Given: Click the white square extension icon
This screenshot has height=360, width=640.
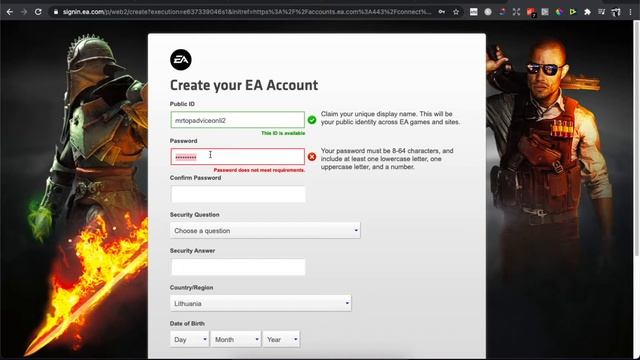Looking at the screenshot, I should coord(473,12).
